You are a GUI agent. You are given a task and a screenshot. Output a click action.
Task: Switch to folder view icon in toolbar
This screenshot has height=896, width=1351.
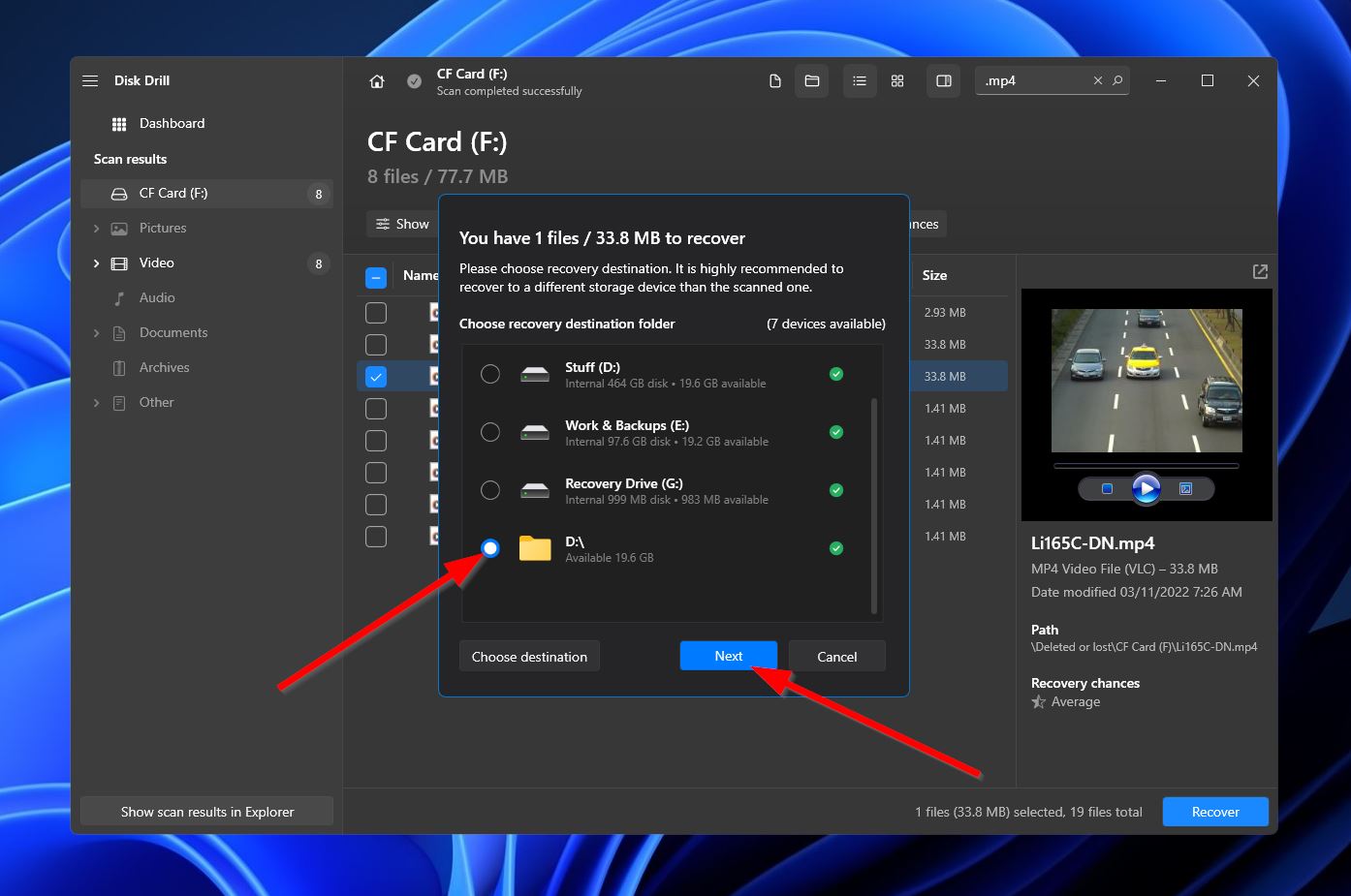coord(812,81)
